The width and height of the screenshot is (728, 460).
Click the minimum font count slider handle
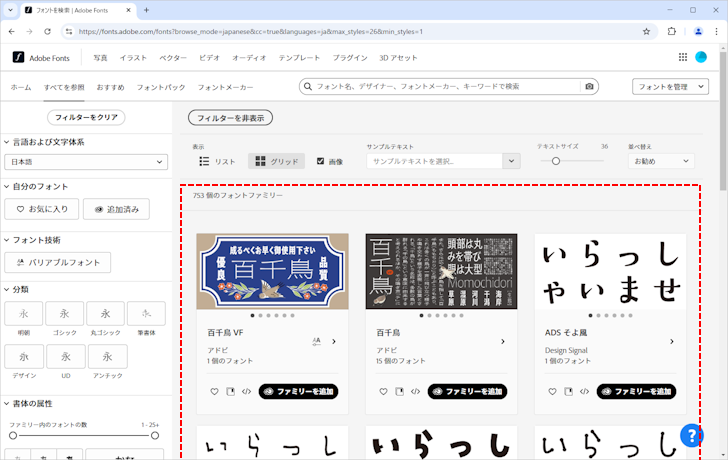[13, 435]
